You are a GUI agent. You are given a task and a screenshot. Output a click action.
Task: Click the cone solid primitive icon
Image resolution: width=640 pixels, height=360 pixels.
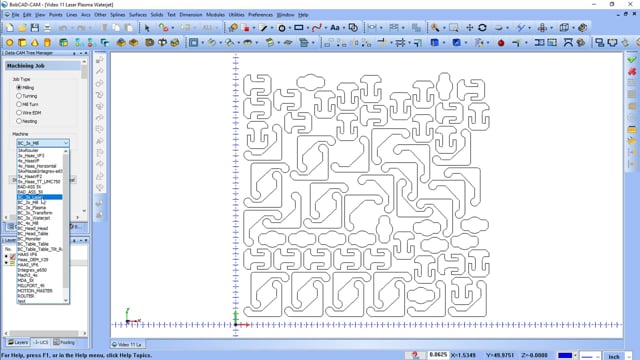(x=35, y=42)
